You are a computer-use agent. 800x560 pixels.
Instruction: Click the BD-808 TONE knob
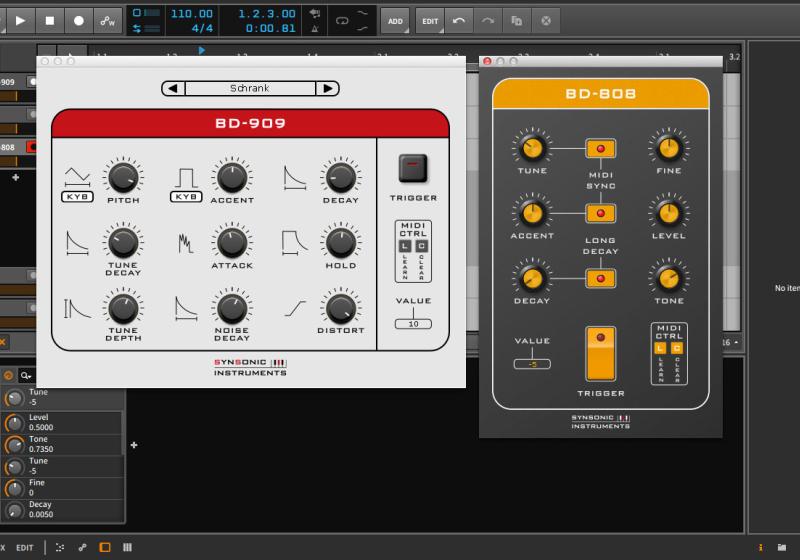pos(669,278)
